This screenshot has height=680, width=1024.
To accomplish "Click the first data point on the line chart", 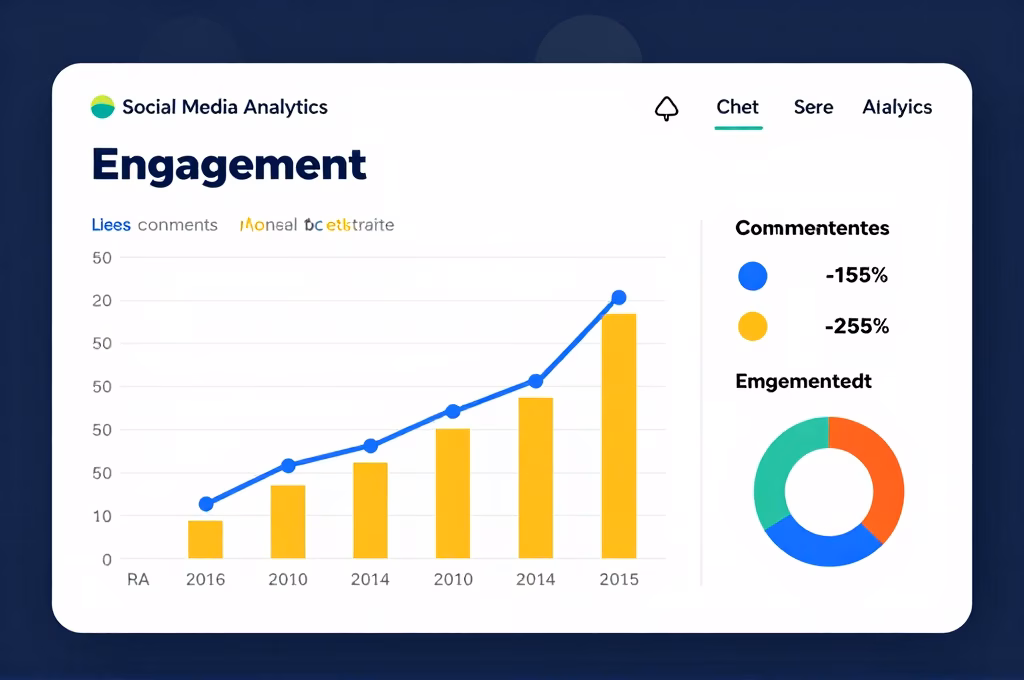I will click(x=206, y=504).
